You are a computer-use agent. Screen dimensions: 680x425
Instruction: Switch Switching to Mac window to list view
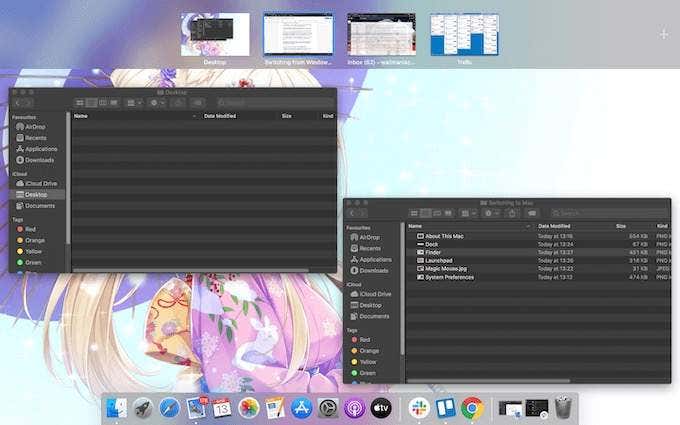(x=425, y=213)
